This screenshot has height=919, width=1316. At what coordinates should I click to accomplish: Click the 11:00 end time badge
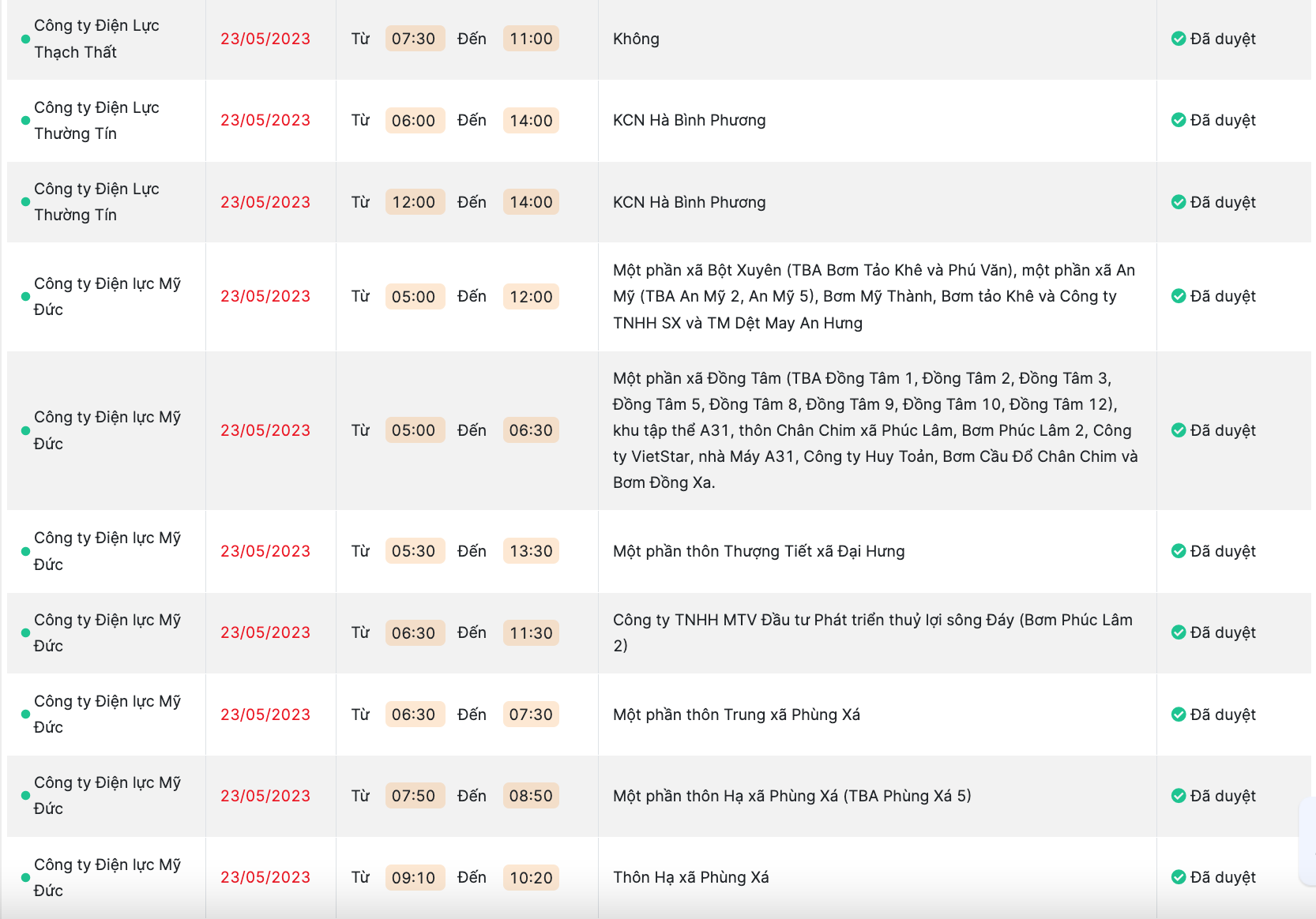[531, 39]
